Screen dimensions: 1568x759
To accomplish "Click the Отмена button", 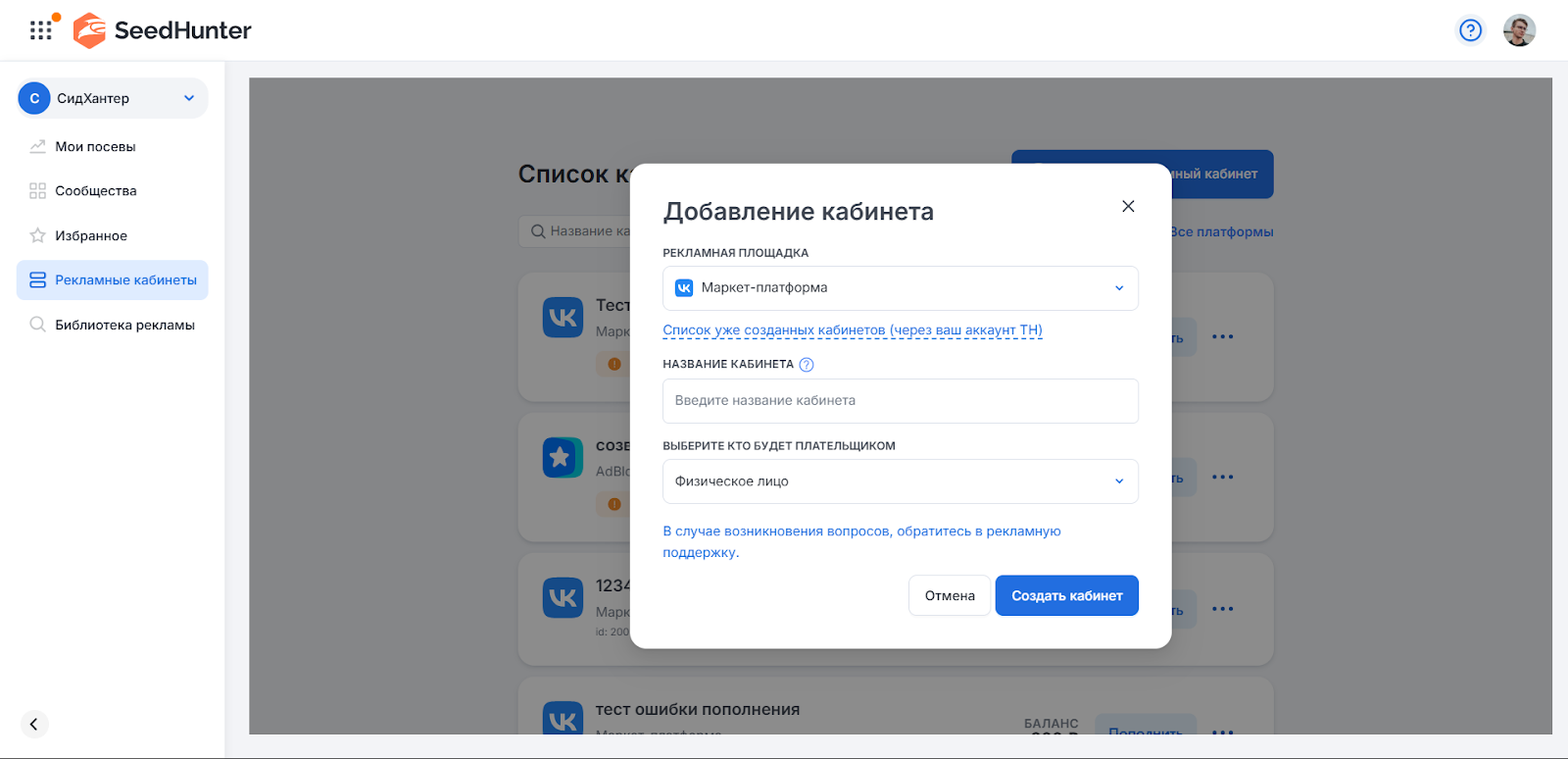I will point(949,595).
